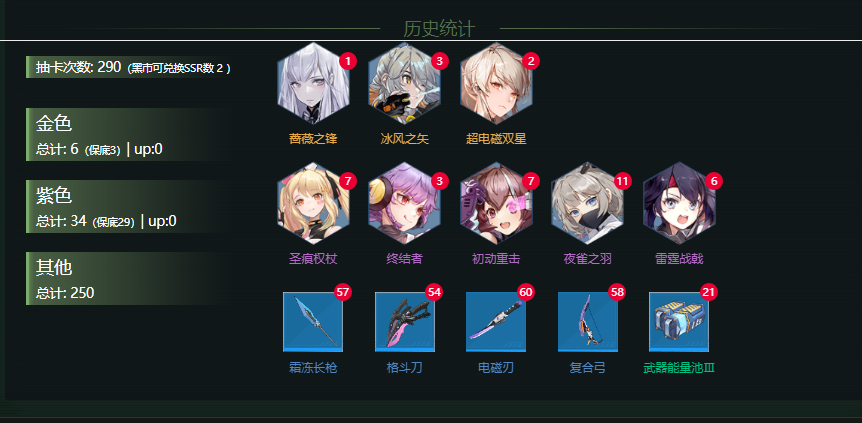The image size is (862, 423).
Task: Open the 超电磁双星 character icon
Action: (496, 83)
